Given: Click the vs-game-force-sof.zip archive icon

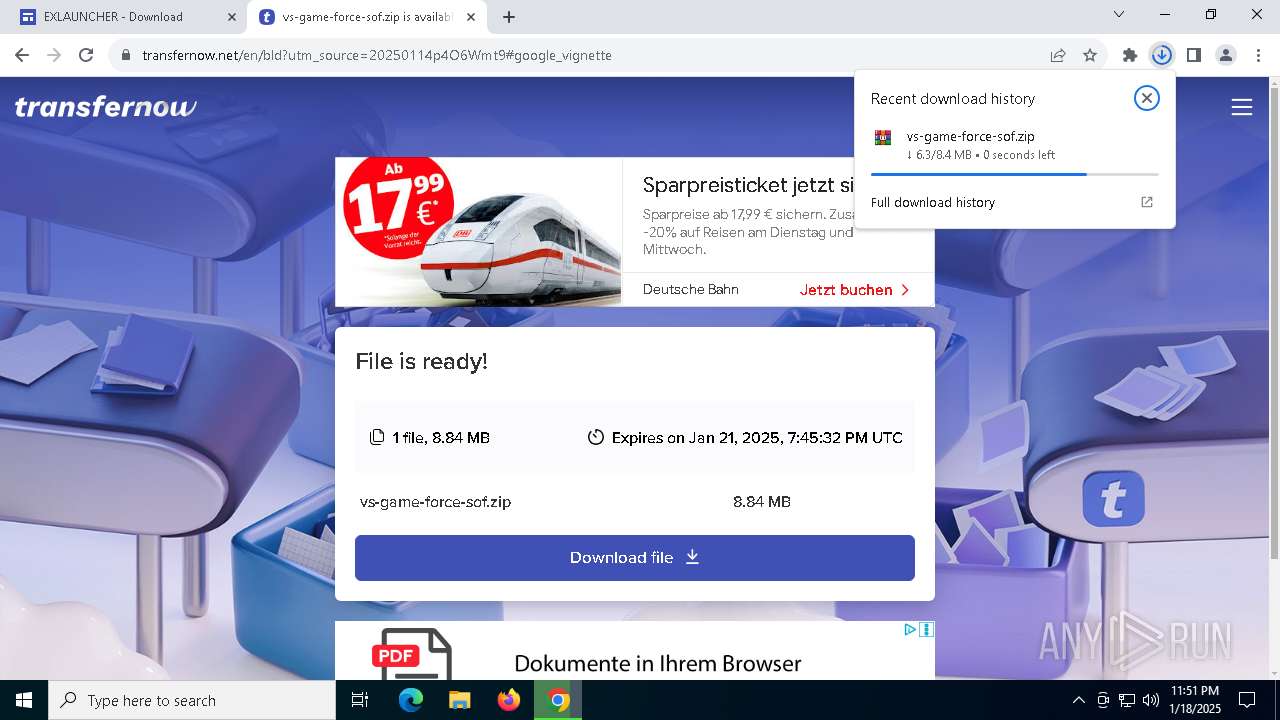Looking at the screenshot, I should click(882, 138).
